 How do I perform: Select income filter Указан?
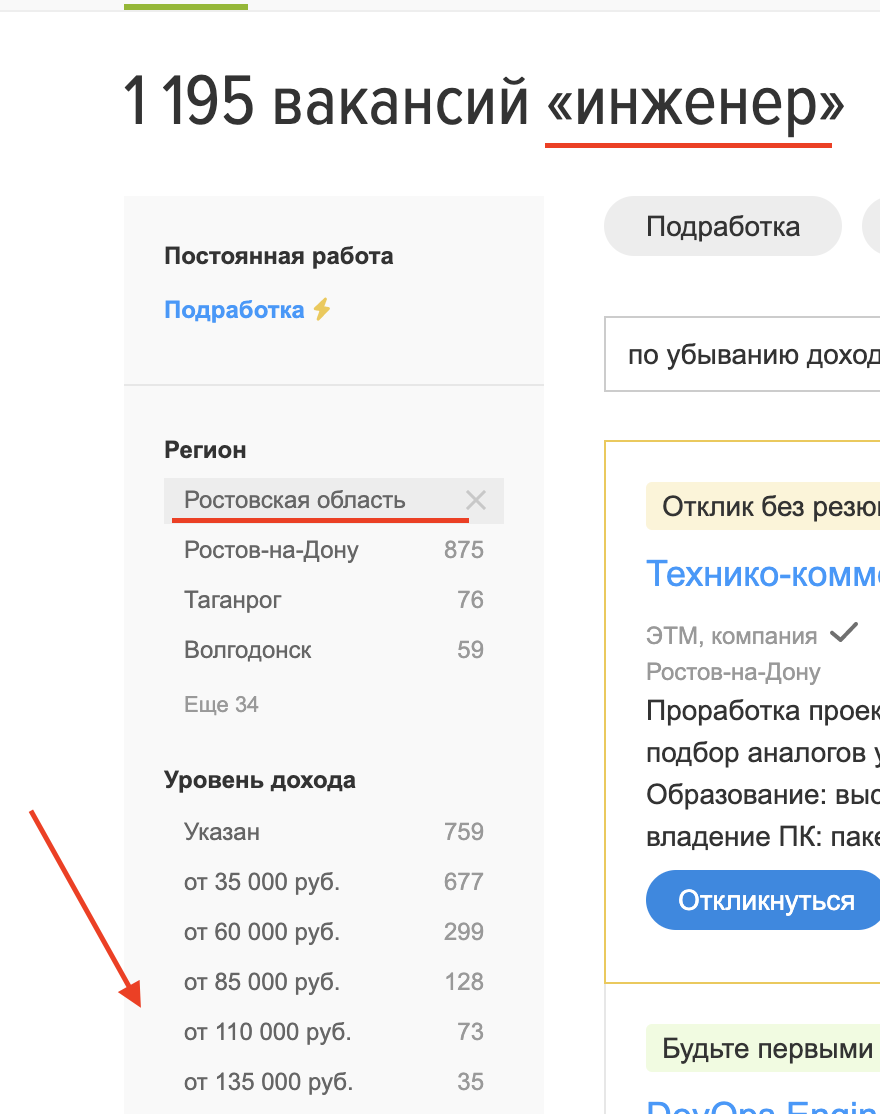coord(222,832)
